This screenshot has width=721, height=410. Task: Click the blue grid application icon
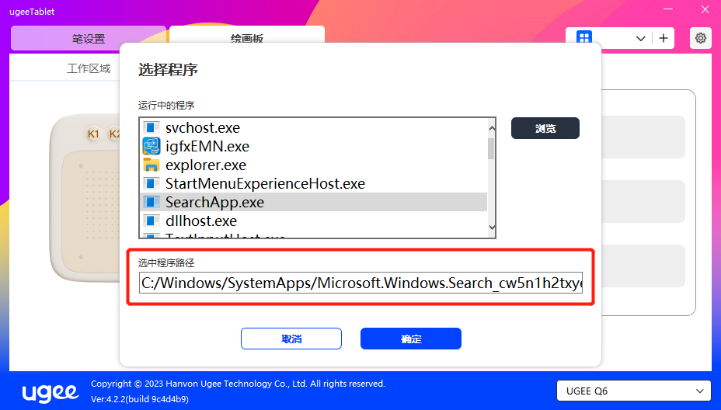[x=584, y=37]
